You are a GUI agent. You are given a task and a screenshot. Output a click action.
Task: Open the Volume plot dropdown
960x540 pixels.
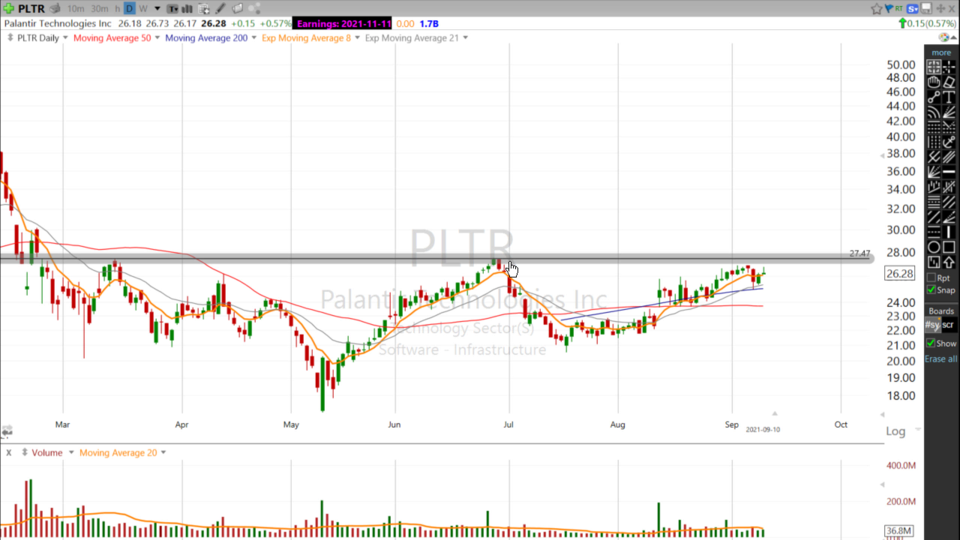[x=71, y=452]
